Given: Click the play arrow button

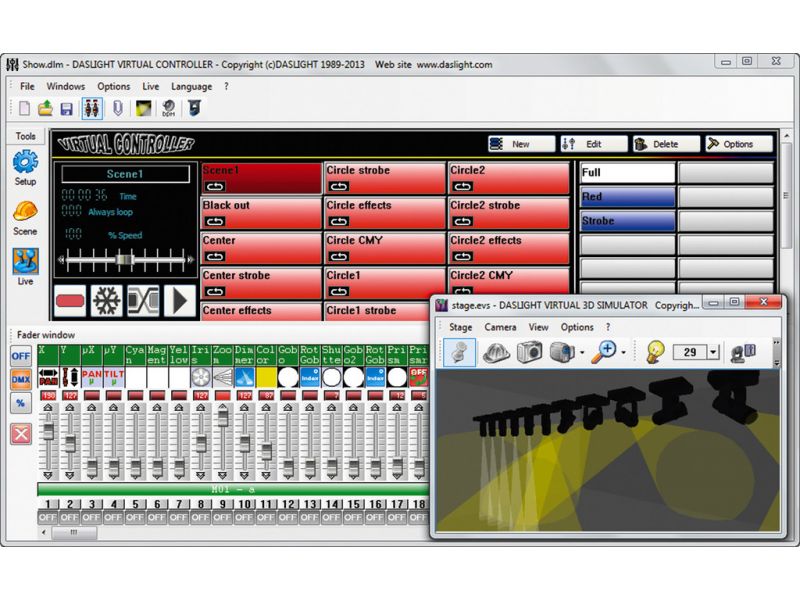Looking at the screenshot, I should [x=180, y=301].
